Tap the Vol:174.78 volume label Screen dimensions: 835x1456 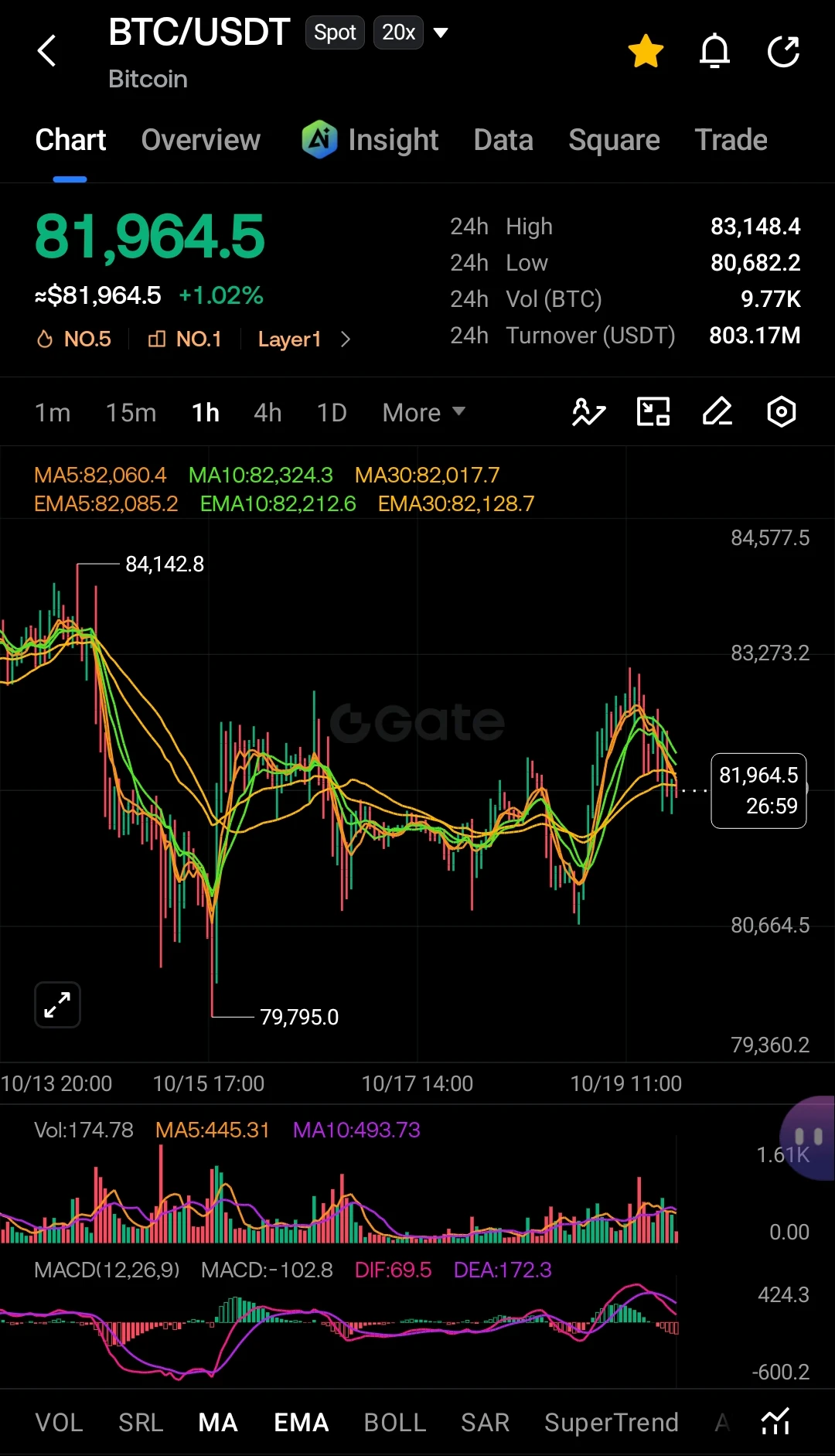click(x=83, y=1130)
